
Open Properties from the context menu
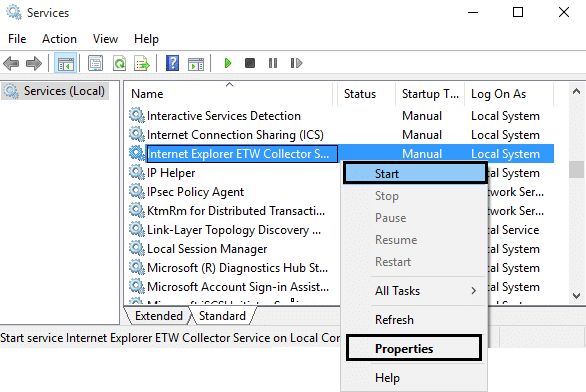click(414, 349)
